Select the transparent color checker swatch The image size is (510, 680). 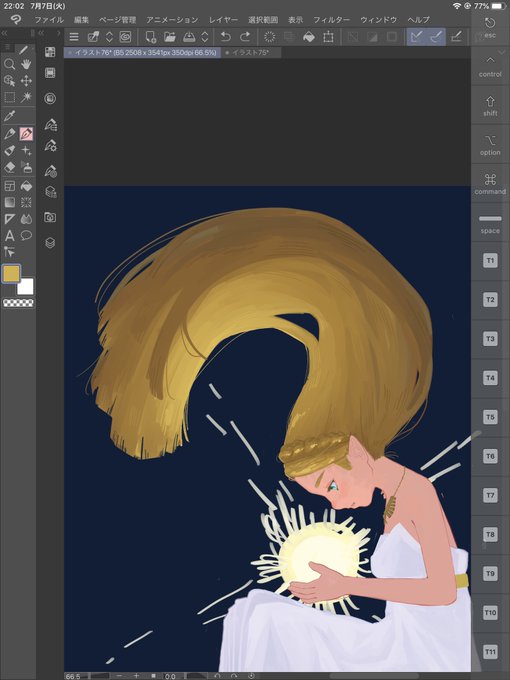pyautogui.click(x=18, y=303)
